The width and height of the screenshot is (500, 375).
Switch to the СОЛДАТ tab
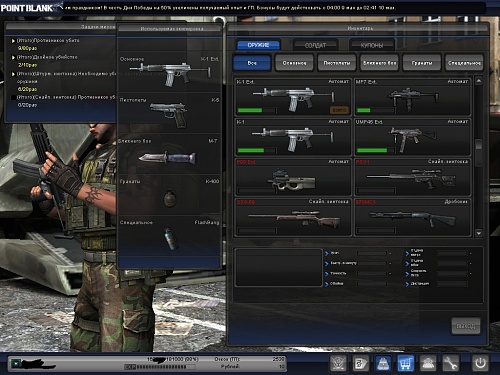tap(315, 45)
